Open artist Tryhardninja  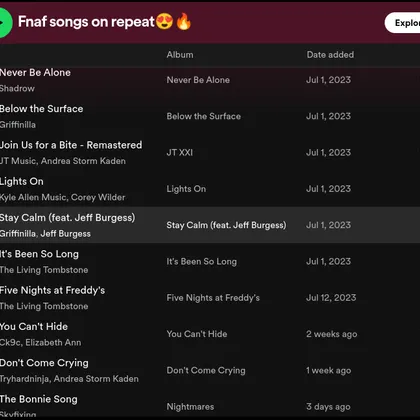(x=25, y=379)
